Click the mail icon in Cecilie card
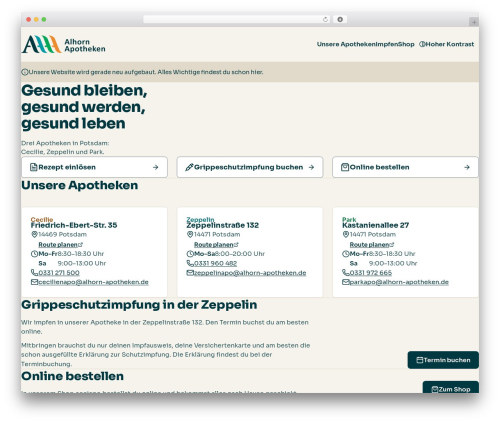Screen dimensions: 500x423 click(x=34, y=282)
